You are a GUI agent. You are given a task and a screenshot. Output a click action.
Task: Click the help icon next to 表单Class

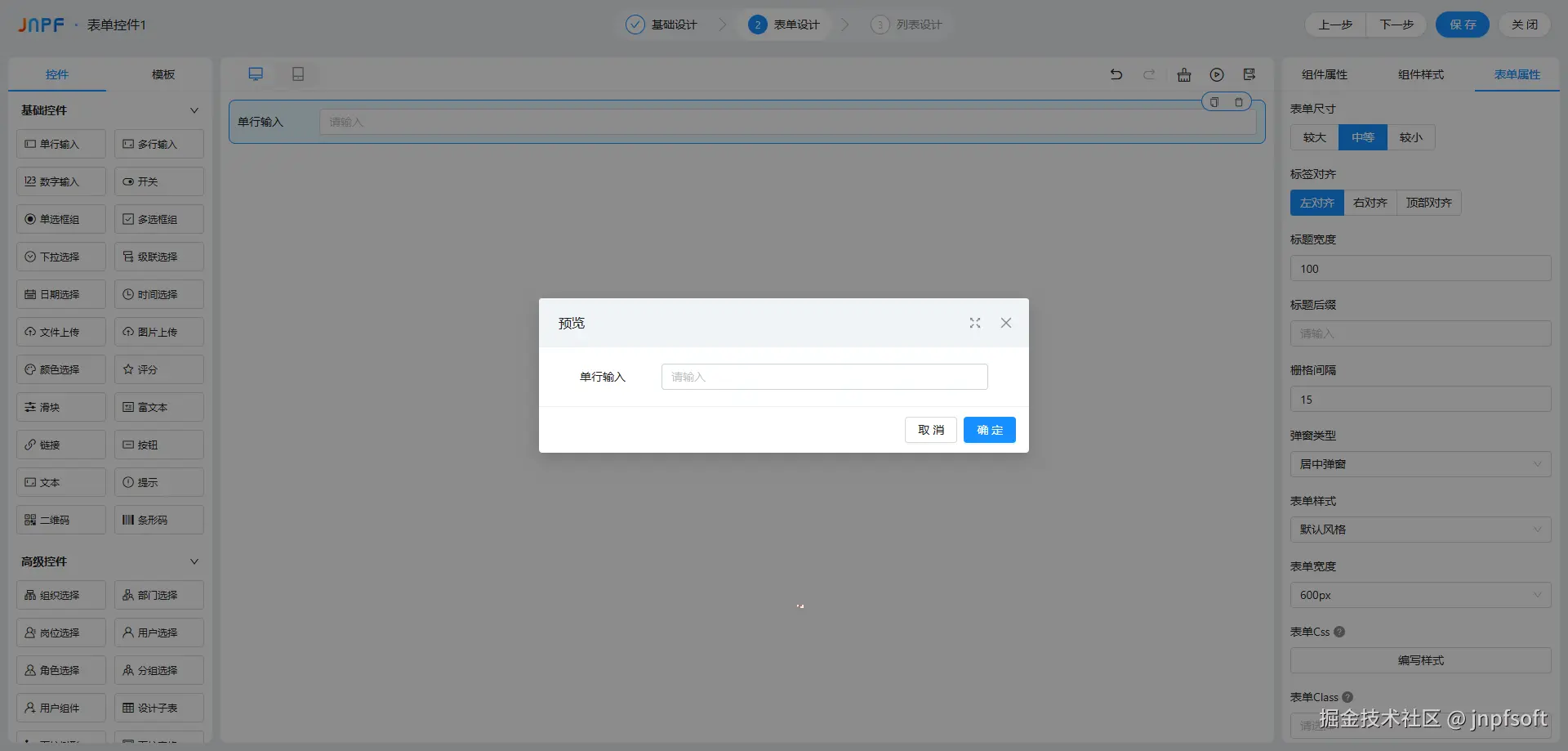pos(1347,697)
